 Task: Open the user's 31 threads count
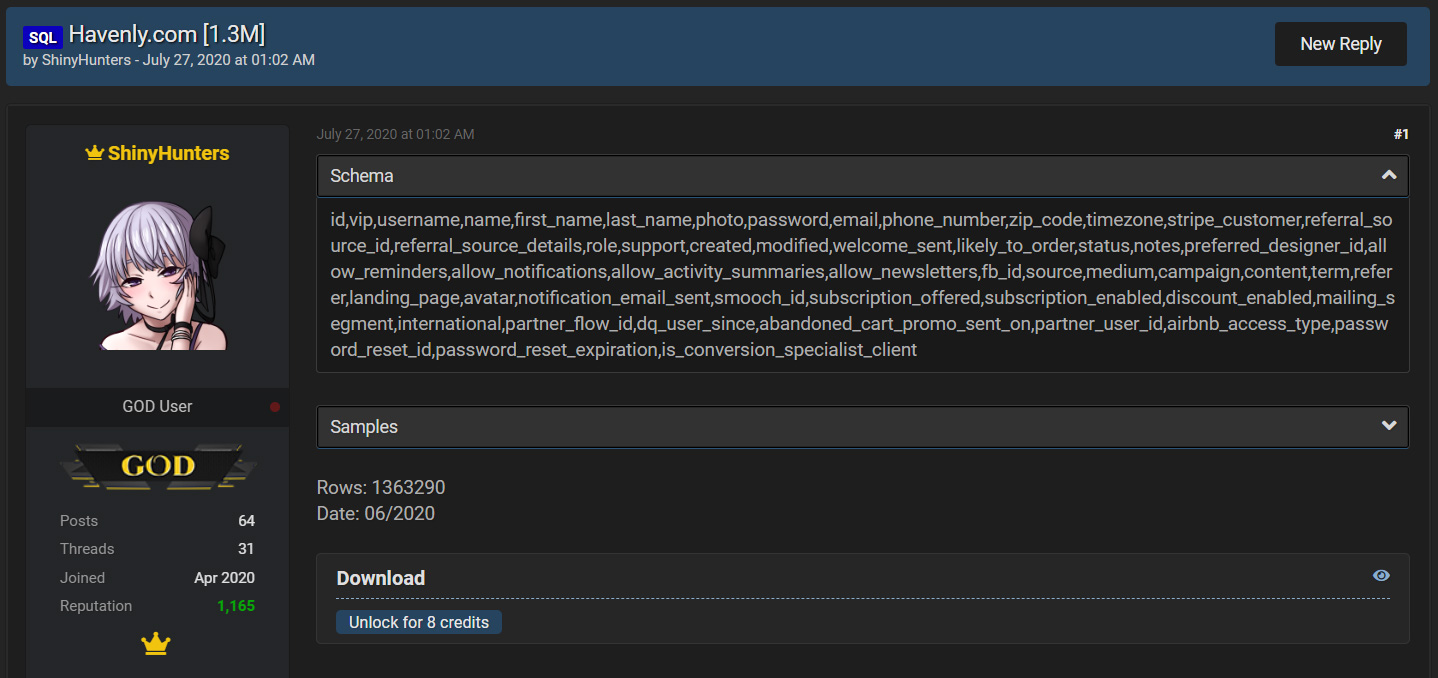(x=246, y=549)
